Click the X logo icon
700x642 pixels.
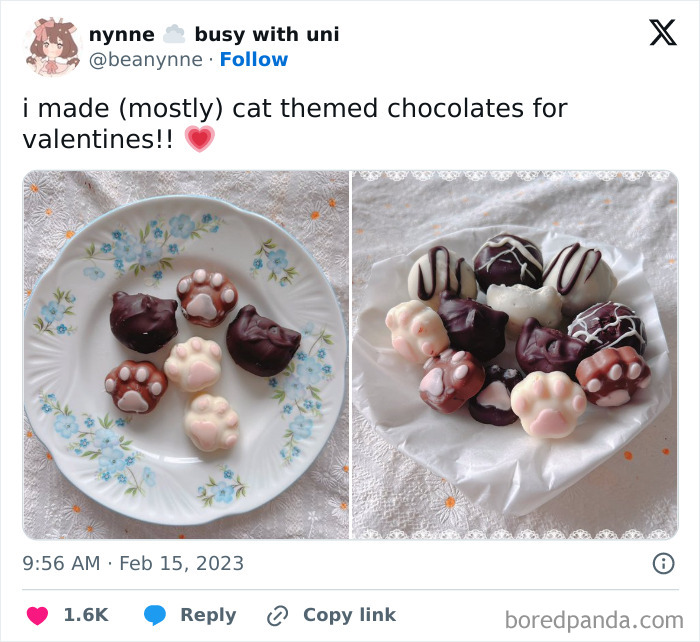[663, 32]
